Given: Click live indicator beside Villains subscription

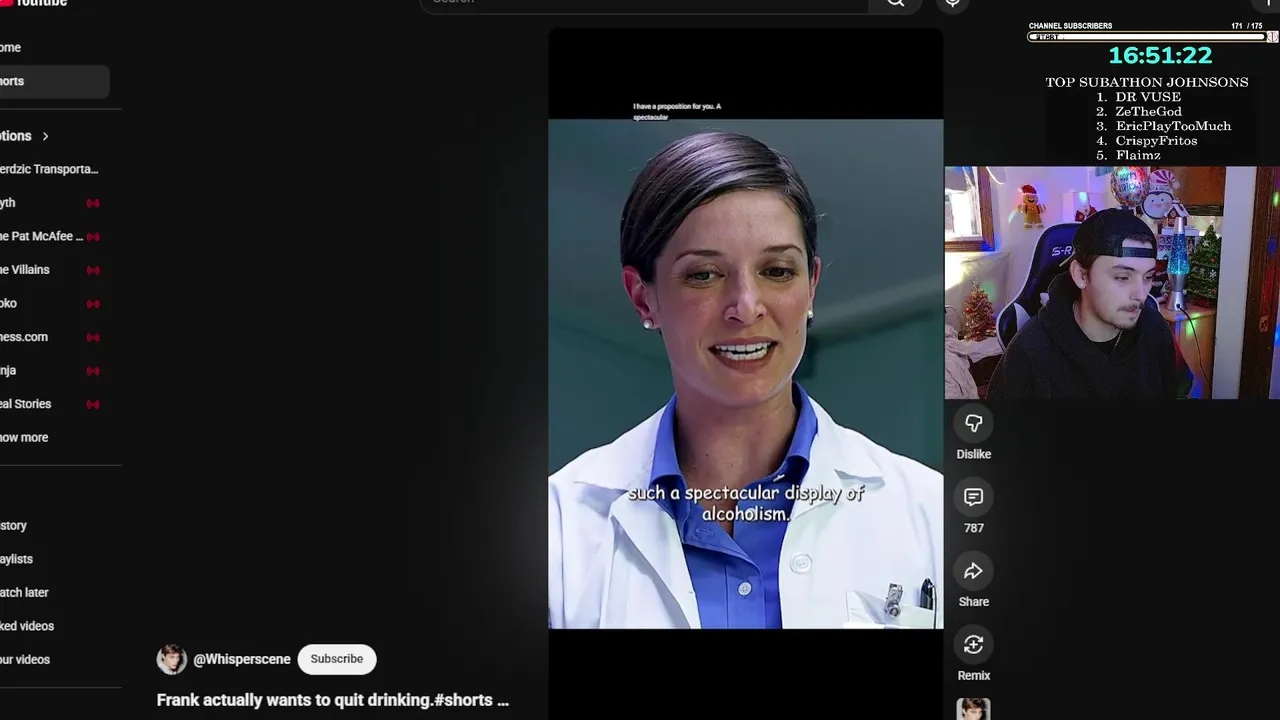Looking at the screenshot, I should point(93,270).
